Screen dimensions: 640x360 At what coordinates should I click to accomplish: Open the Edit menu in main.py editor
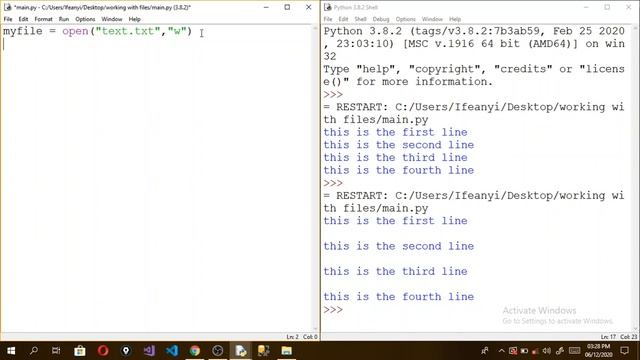coord(23,19)
